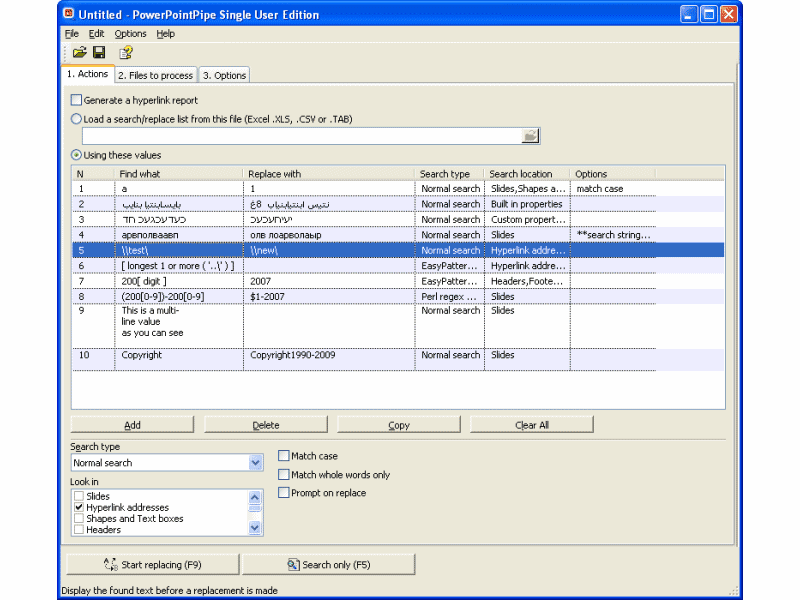This screenshot has width=800, height=600.
Task: Select the '2007' Replace with cell in row 7
Action: point(330,281)
